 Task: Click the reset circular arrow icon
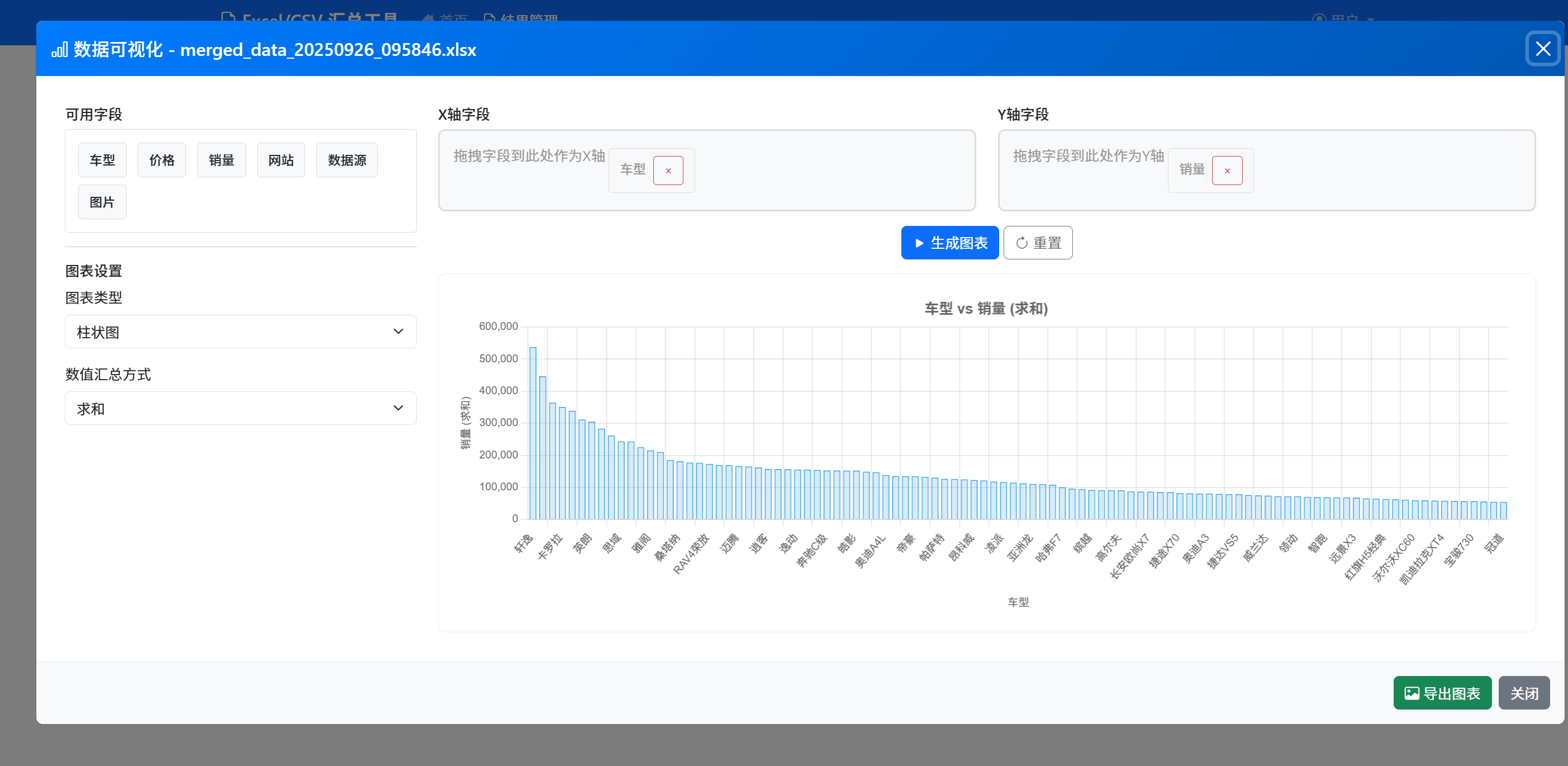pyautogui.click(x=1021, y=243)
